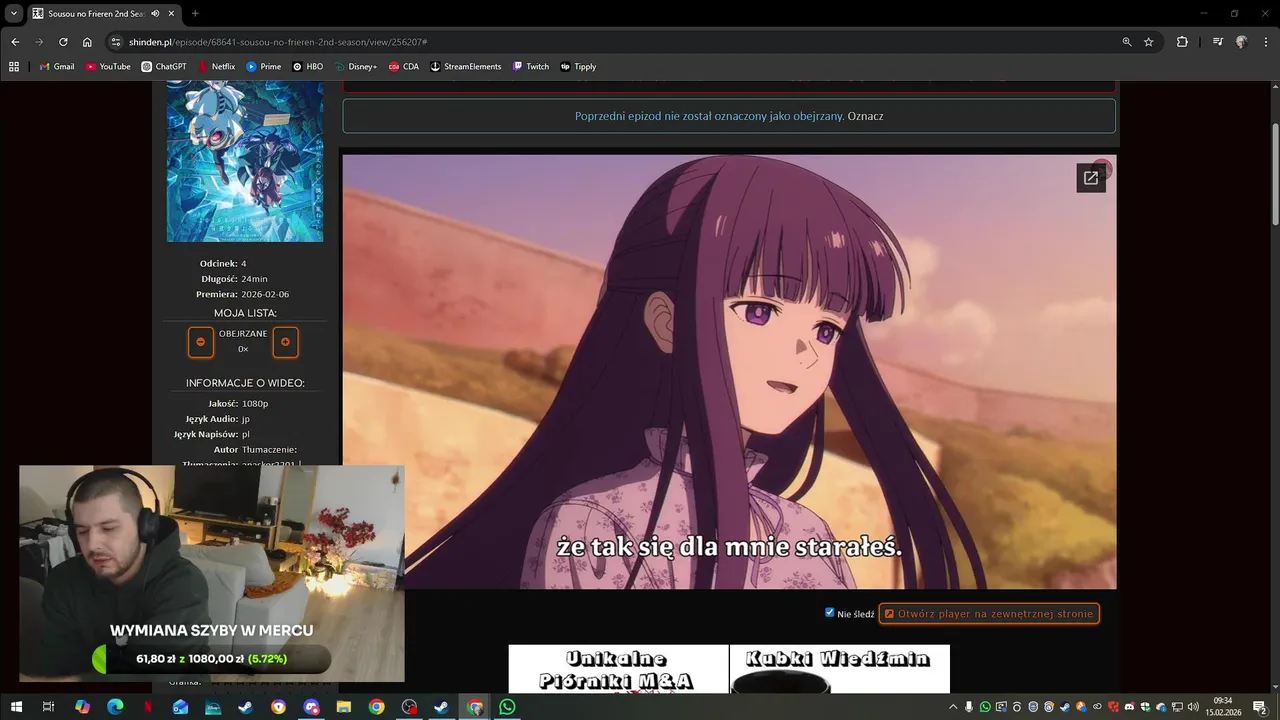
Task: Open the Chrome three-dot menu
Action: pos(1265,42)
